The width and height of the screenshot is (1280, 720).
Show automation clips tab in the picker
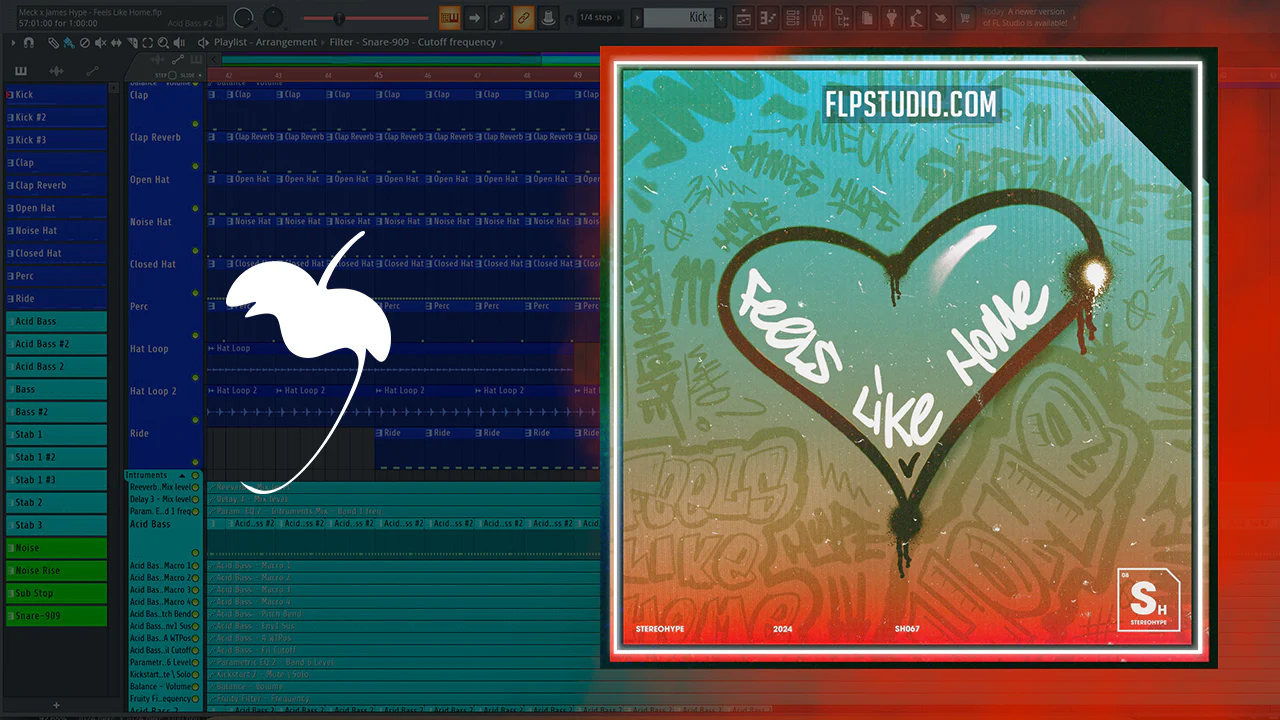click(92, 71)
